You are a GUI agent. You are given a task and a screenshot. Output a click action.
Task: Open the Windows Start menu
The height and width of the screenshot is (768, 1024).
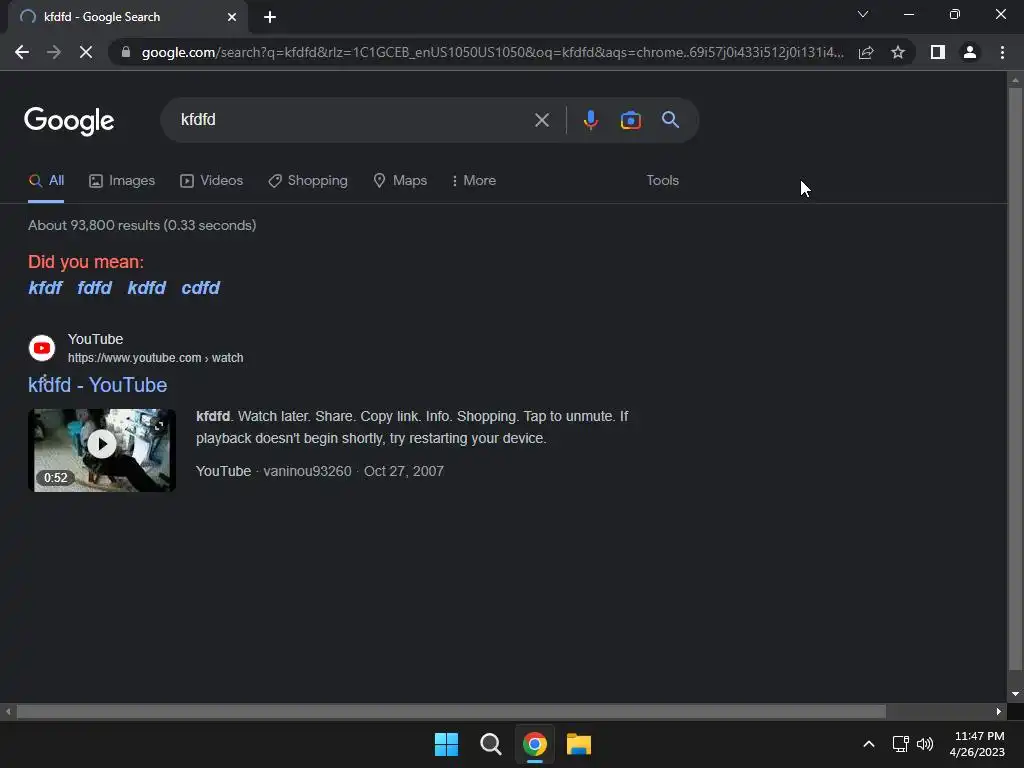click(447, 744)
